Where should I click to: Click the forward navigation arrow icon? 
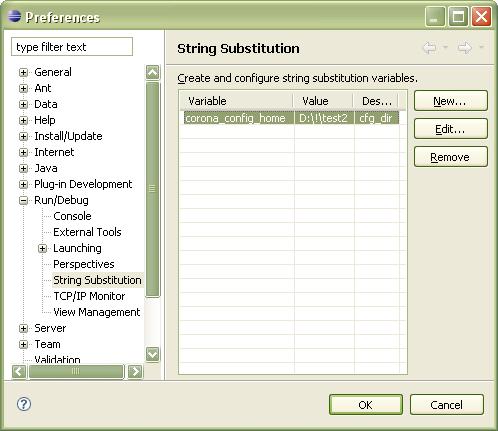coord(465,48)
